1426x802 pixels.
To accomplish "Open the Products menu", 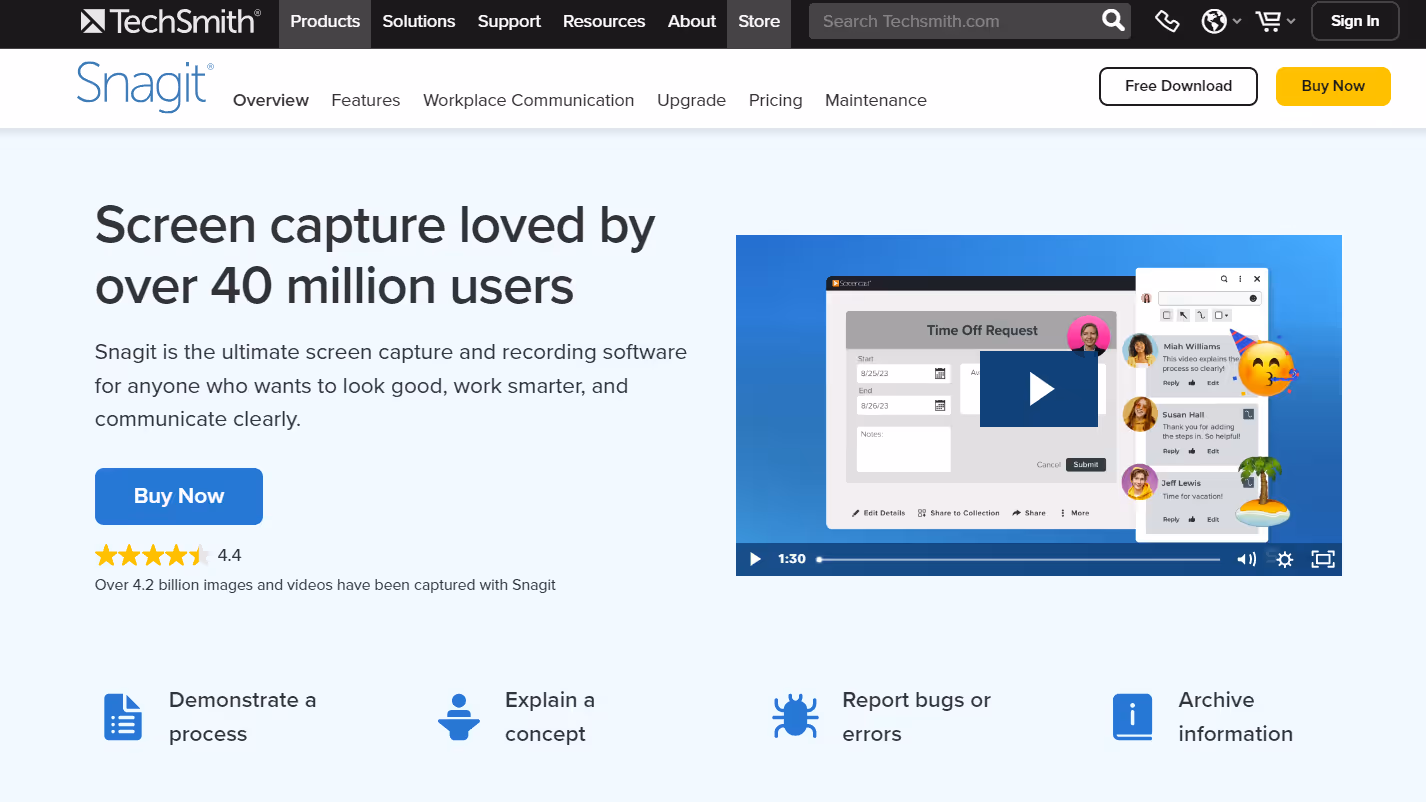I will coord(325,24).
